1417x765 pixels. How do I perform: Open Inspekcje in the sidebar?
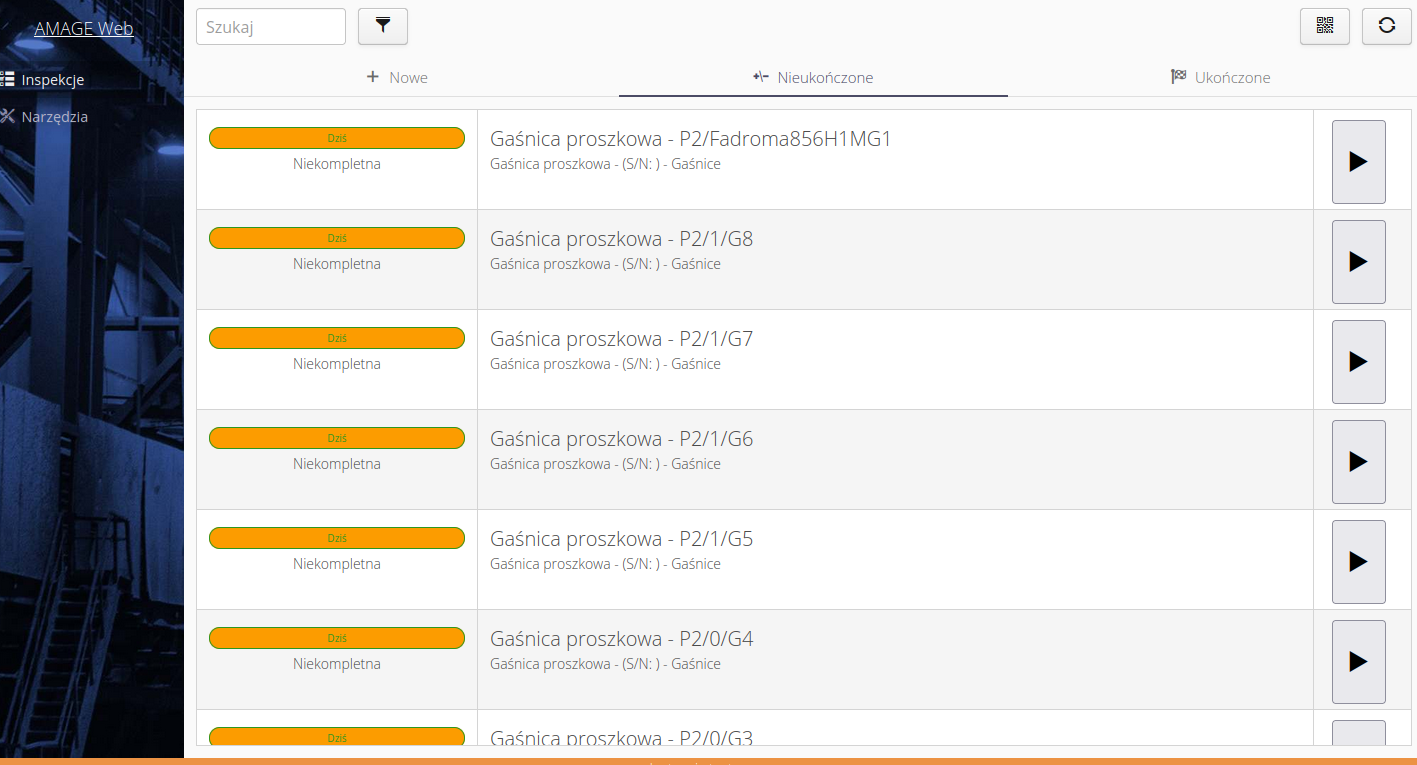pyautogui.click(x=43, y=80)
